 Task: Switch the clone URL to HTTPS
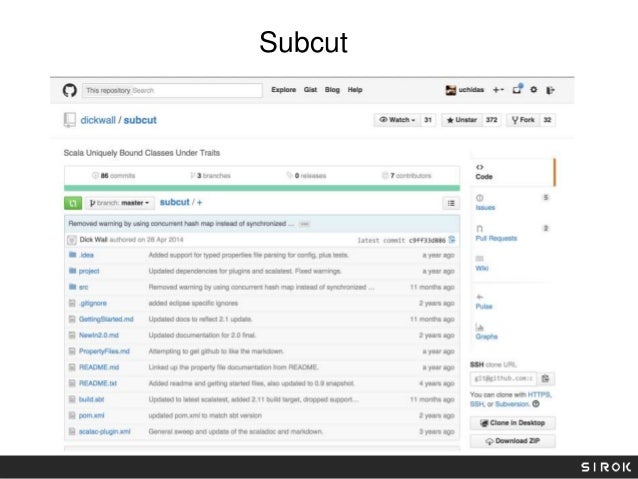click(539, 394)
